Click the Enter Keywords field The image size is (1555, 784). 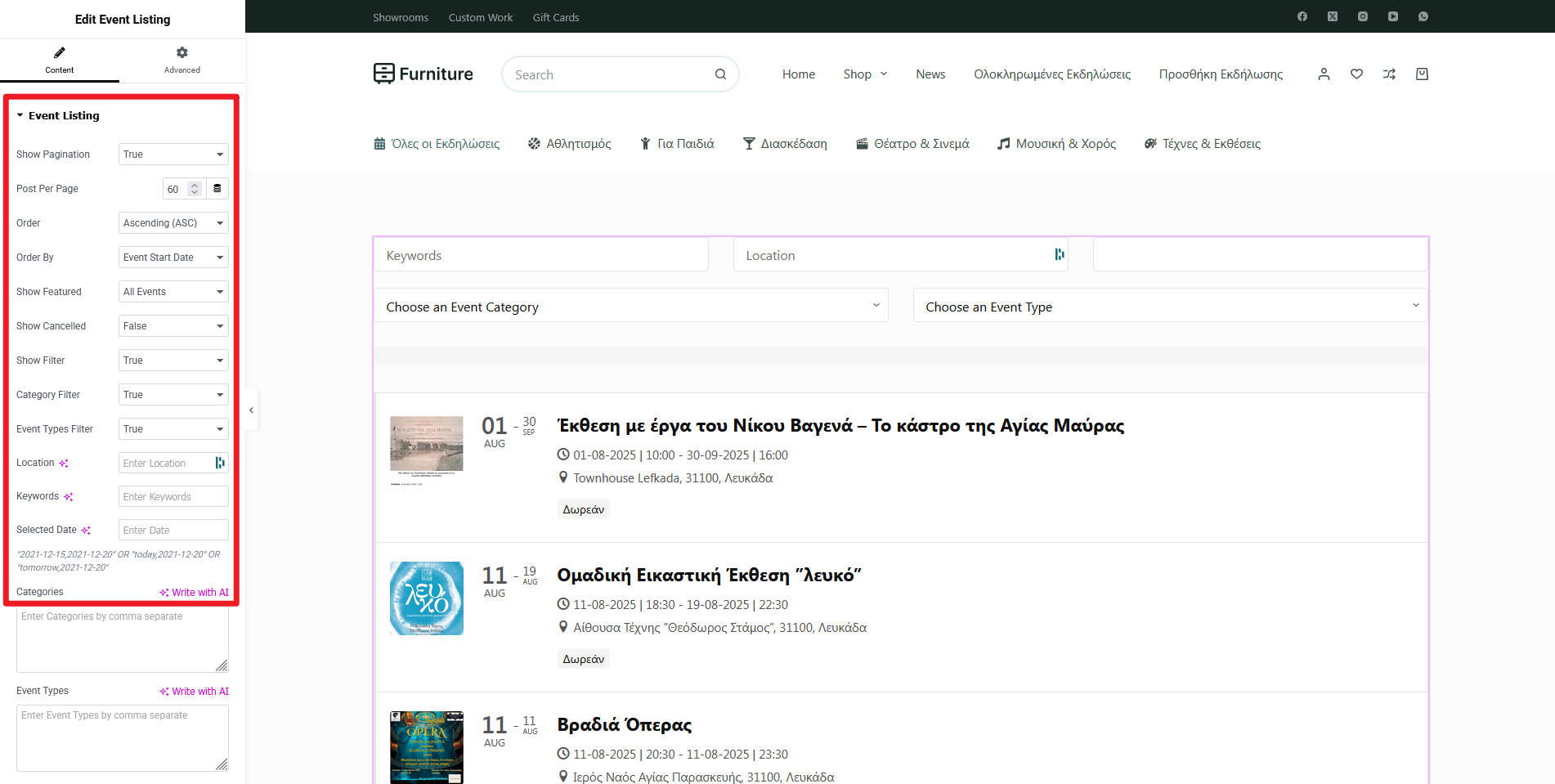(173, 497)
